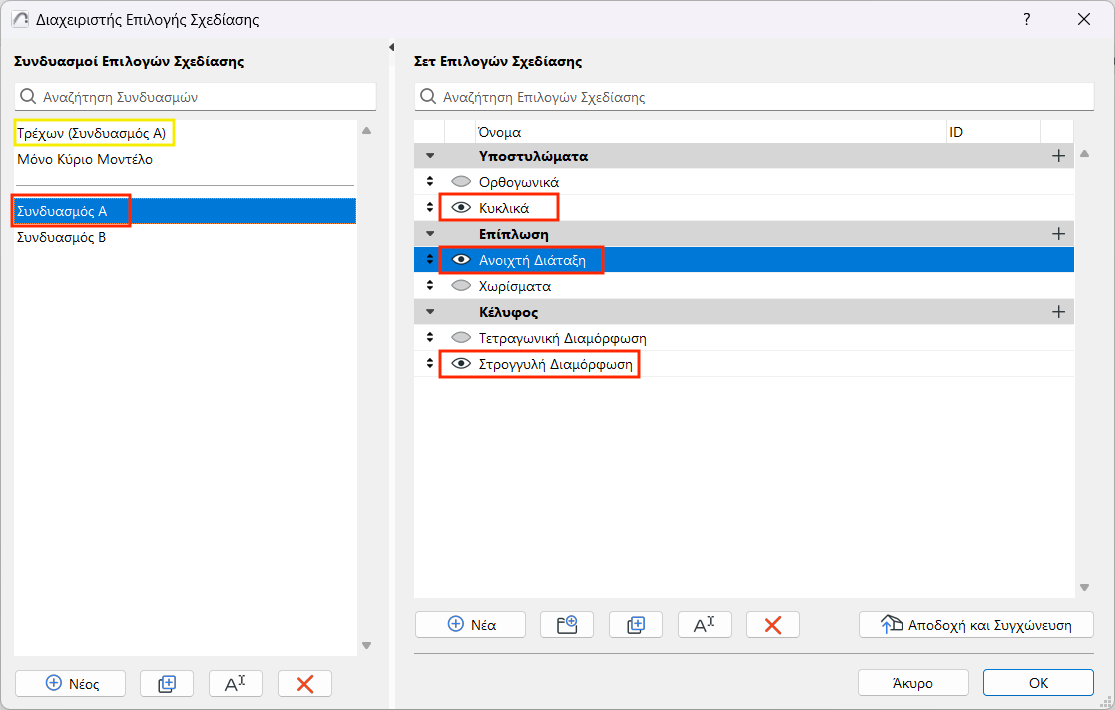Rename the selected design option

704,625
